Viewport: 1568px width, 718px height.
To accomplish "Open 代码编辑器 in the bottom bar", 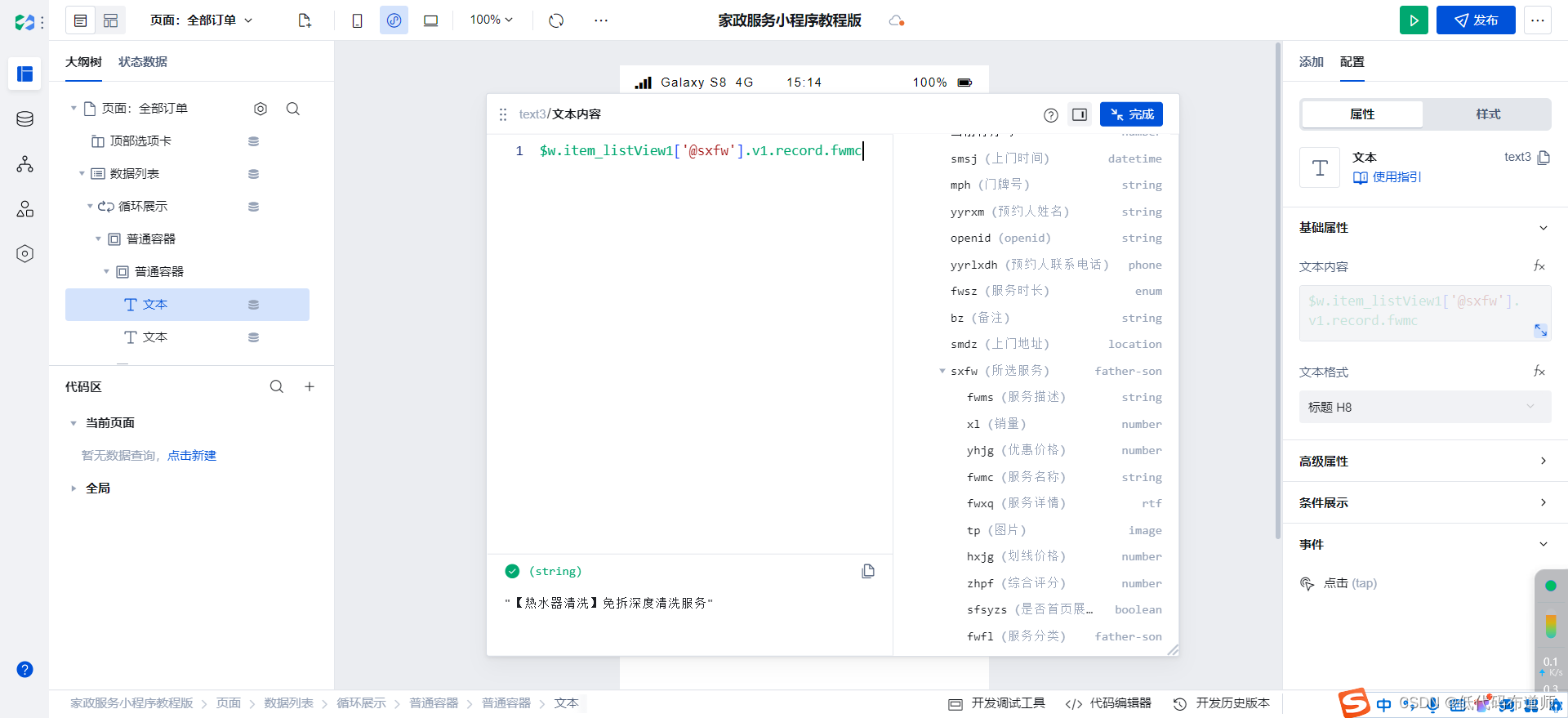I will click(x=1109, y=703).
